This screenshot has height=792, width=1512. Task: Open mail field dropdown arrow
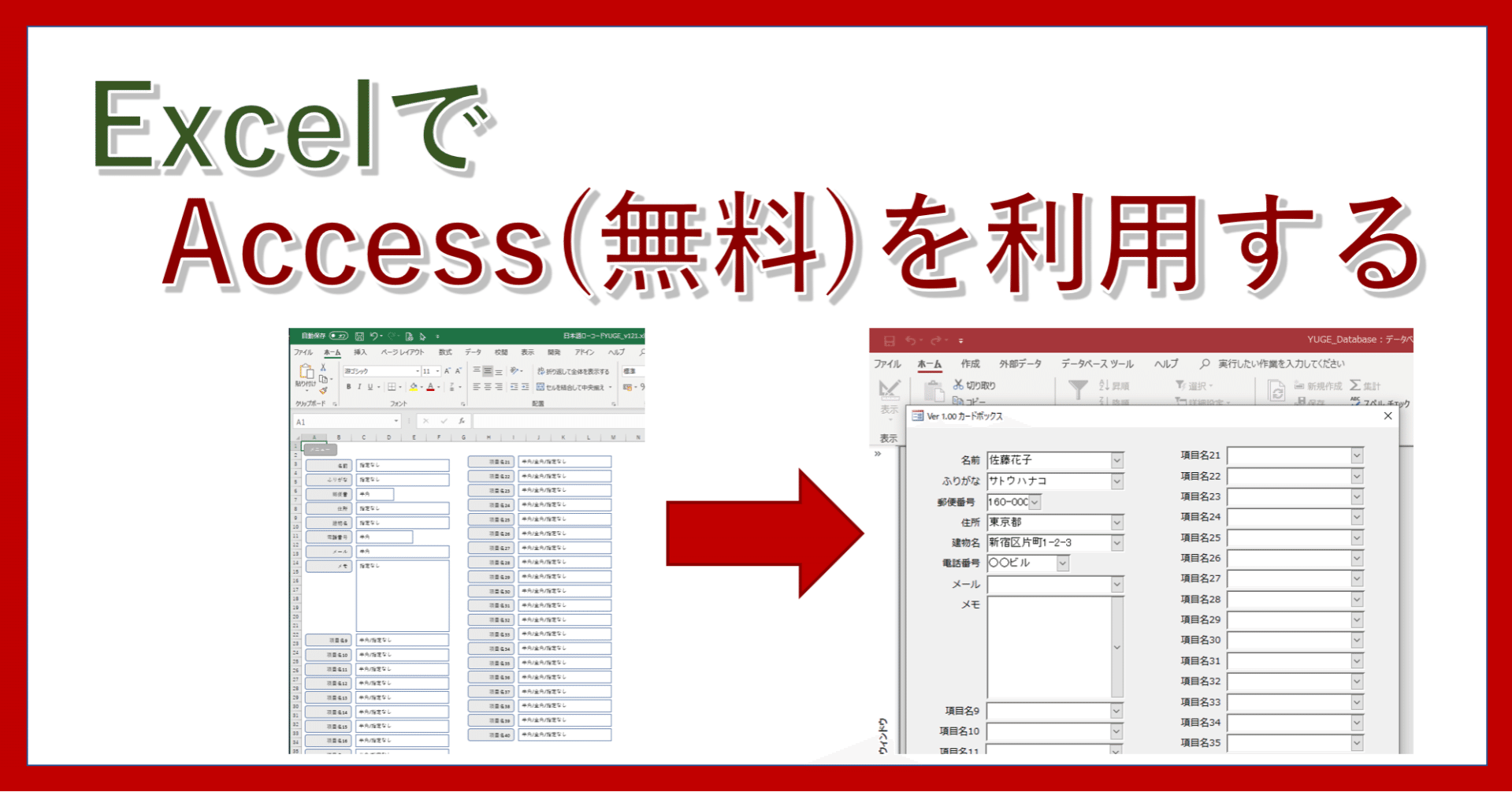pyautogui.click(x=1116, y=585)
